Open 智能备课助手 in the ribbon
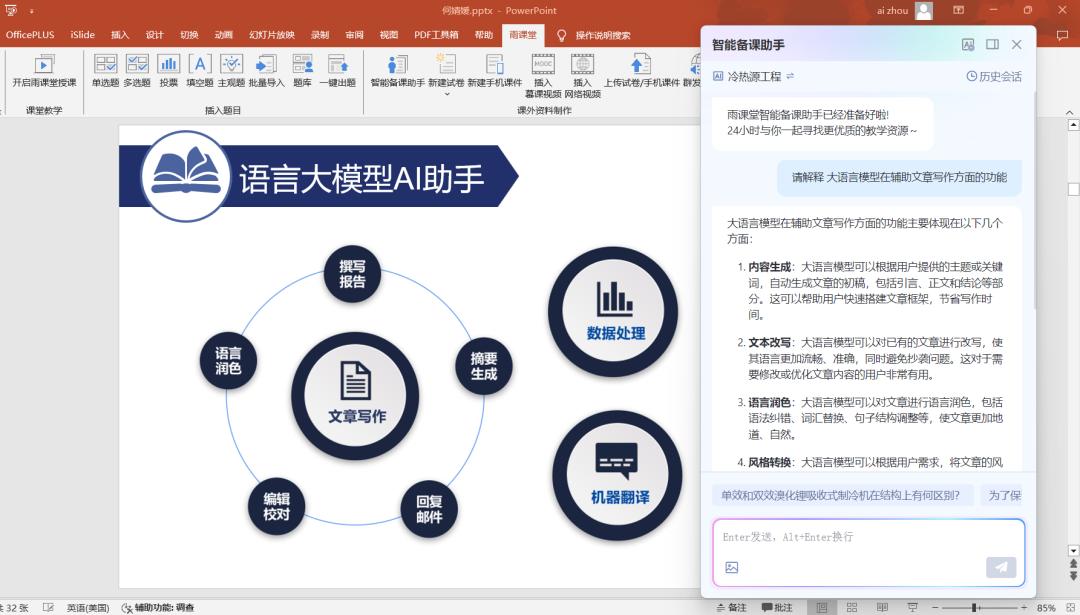 click(397, 70)
